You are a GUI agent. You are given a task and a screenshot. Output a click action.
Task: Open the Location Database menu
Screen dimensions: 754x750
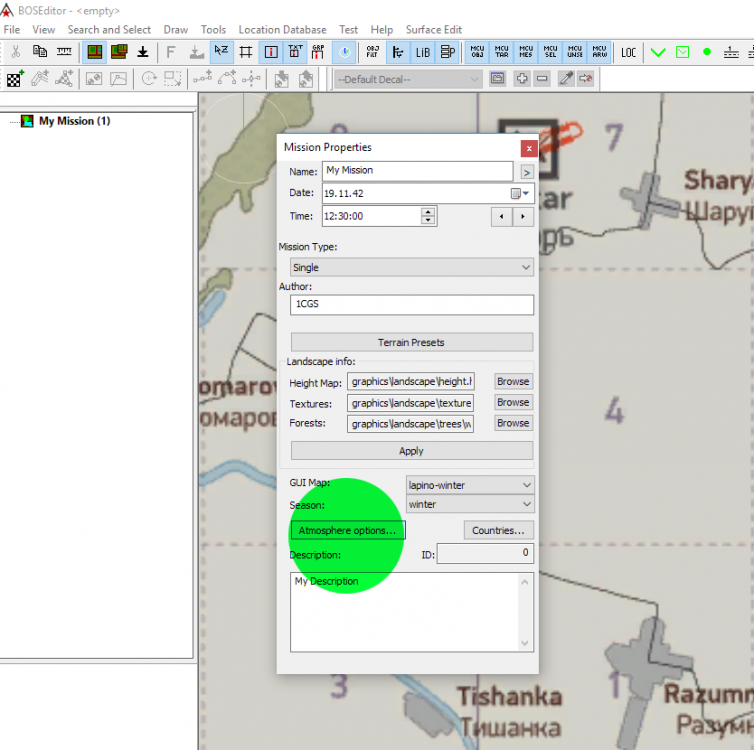[x=283, y=30]
